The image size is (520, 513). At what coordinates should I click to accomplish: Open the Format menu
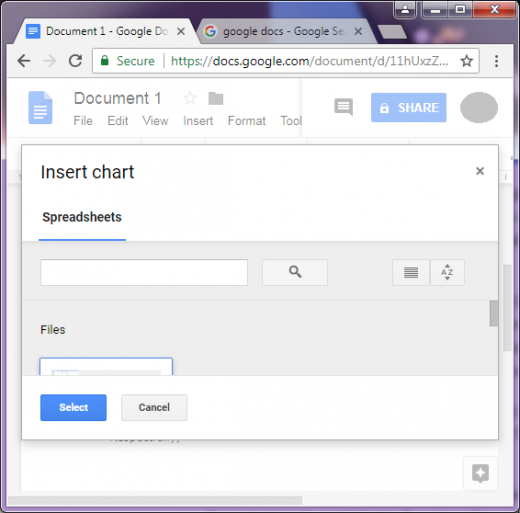(247, 121)
